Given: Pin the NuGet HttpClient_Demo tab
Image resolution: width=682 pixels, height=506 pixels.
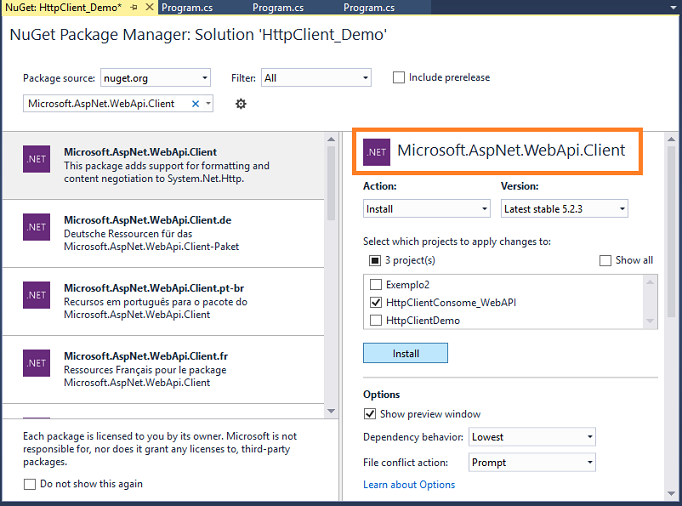Looking at the screenshot, I should pyautogui.click(x=134, y=7).
